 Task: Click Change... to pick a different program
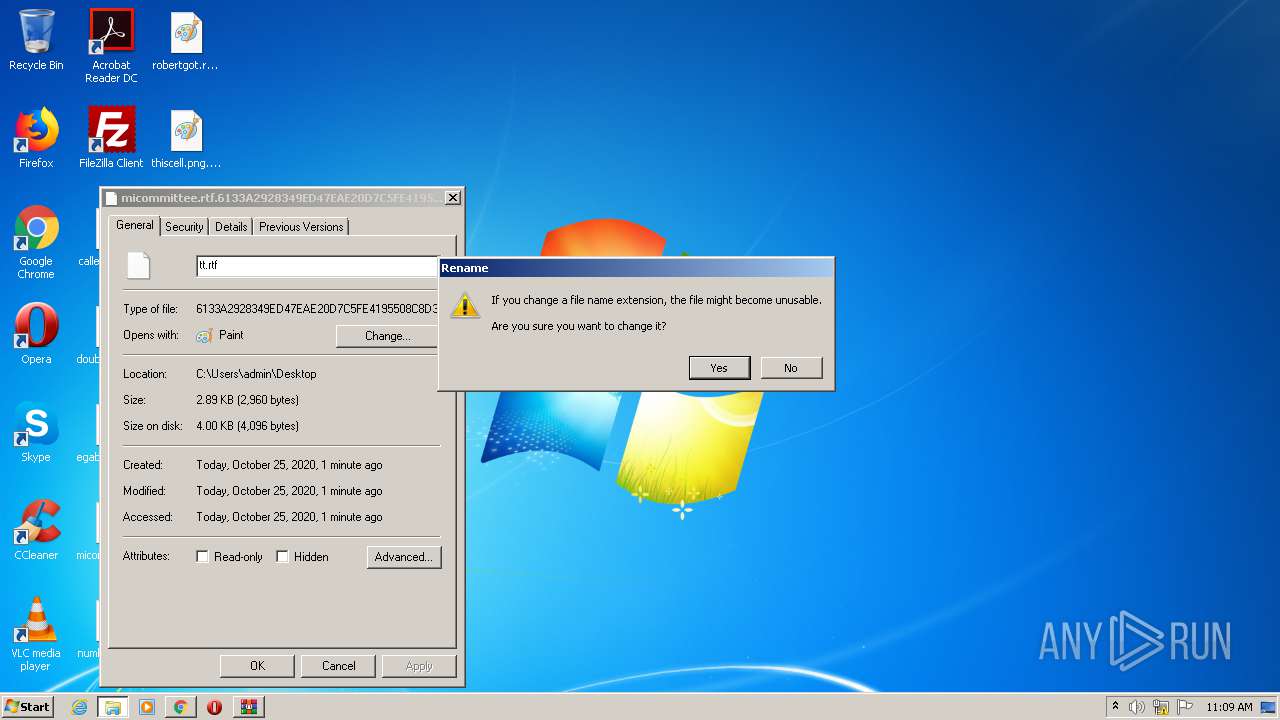387,336
